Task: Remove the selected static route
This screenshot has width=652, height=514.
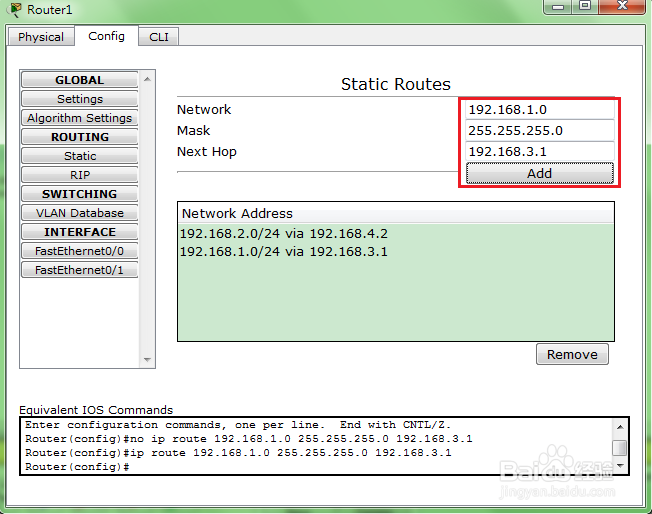Action: (x=572, y=354)
